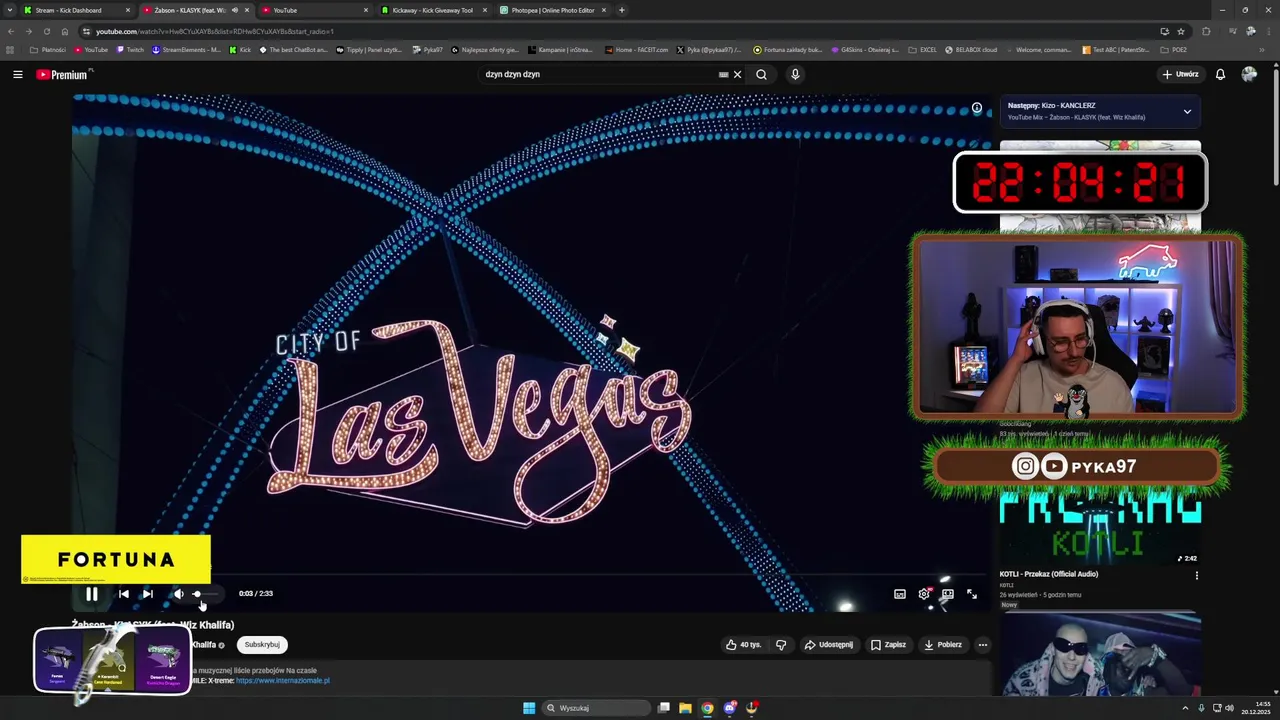Open the 'Kick' bookmark
Image resolution: width=1280 pixels, height=720 pixels.
coord(240,49)
